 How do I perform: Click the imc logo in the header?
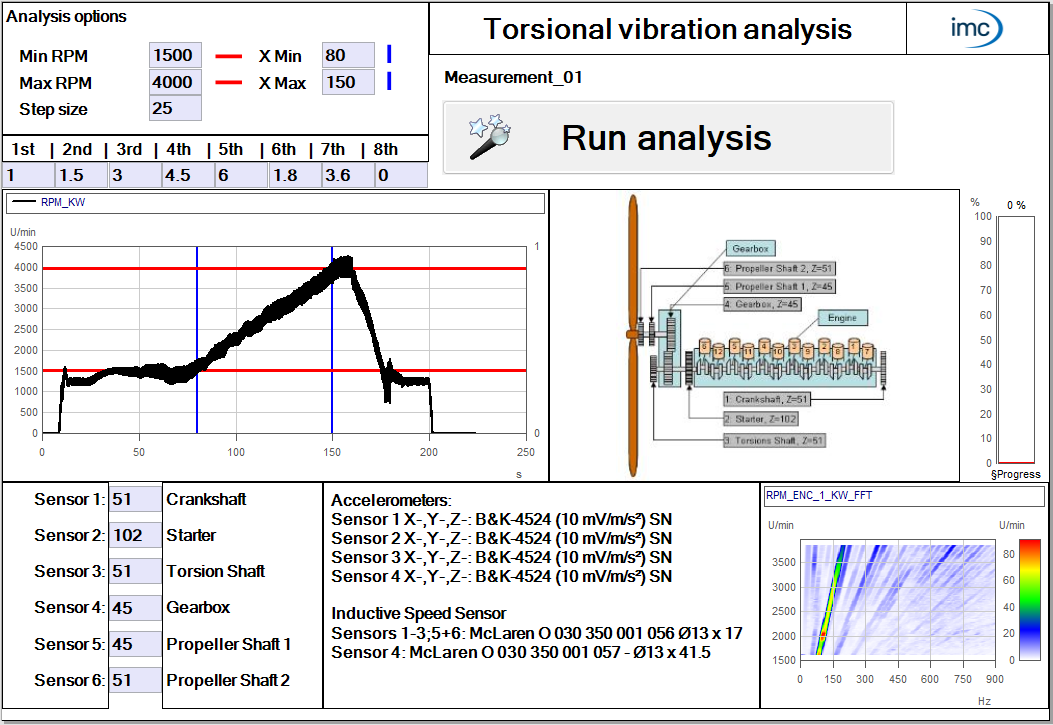(976, 28)
